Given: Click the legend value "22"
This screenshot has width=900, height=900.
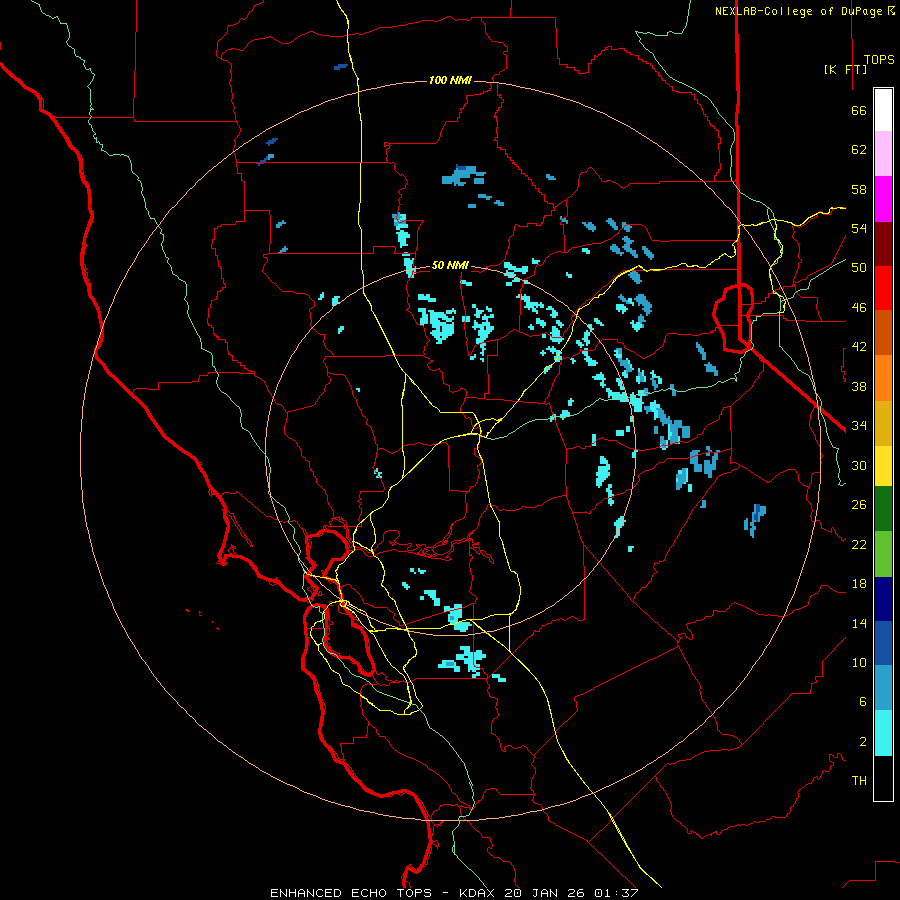Looking at the screenshot, I should tap(859, 545).
